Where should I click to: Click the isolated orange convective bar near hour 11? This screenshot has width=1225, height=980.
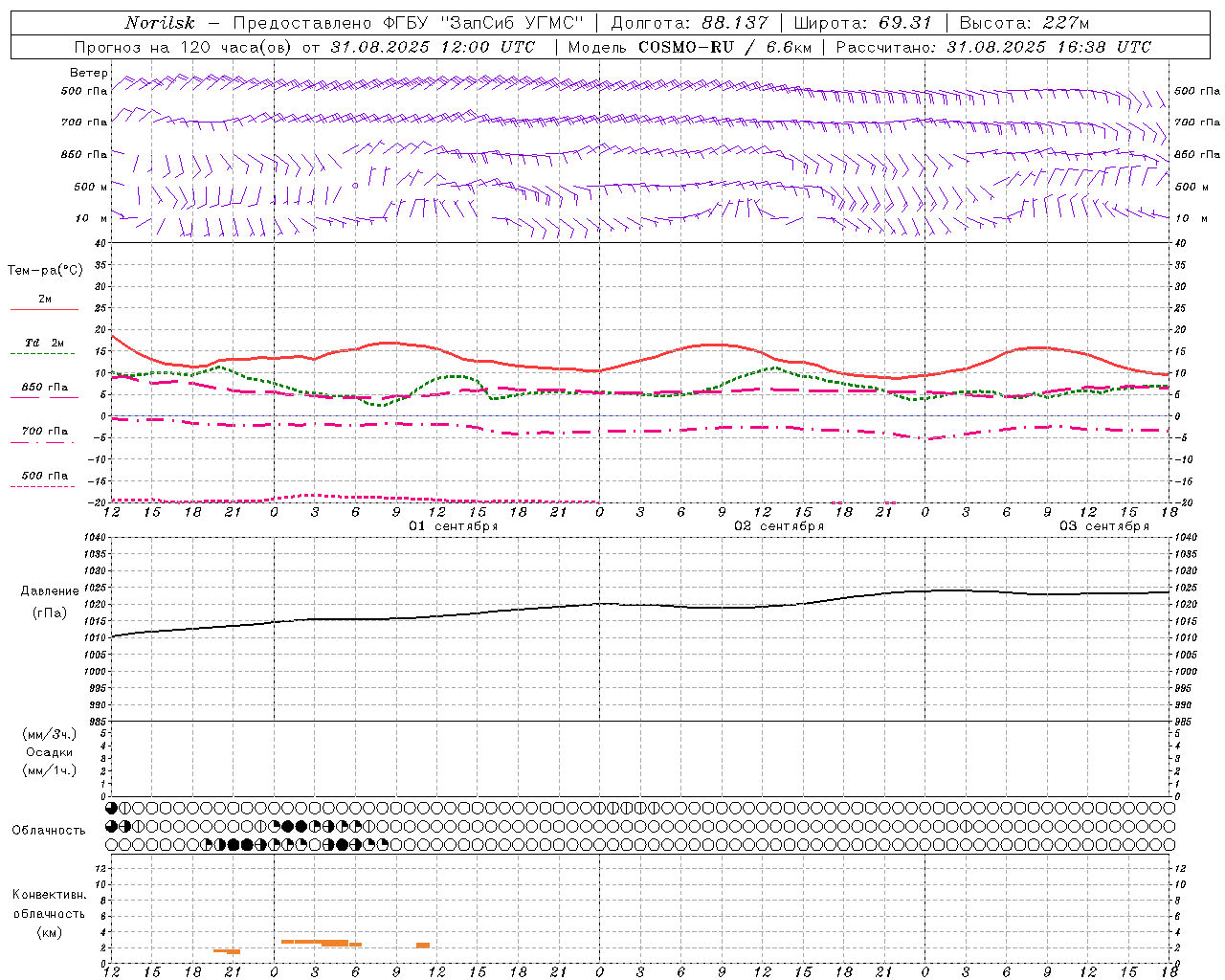(x=423, y=946)
